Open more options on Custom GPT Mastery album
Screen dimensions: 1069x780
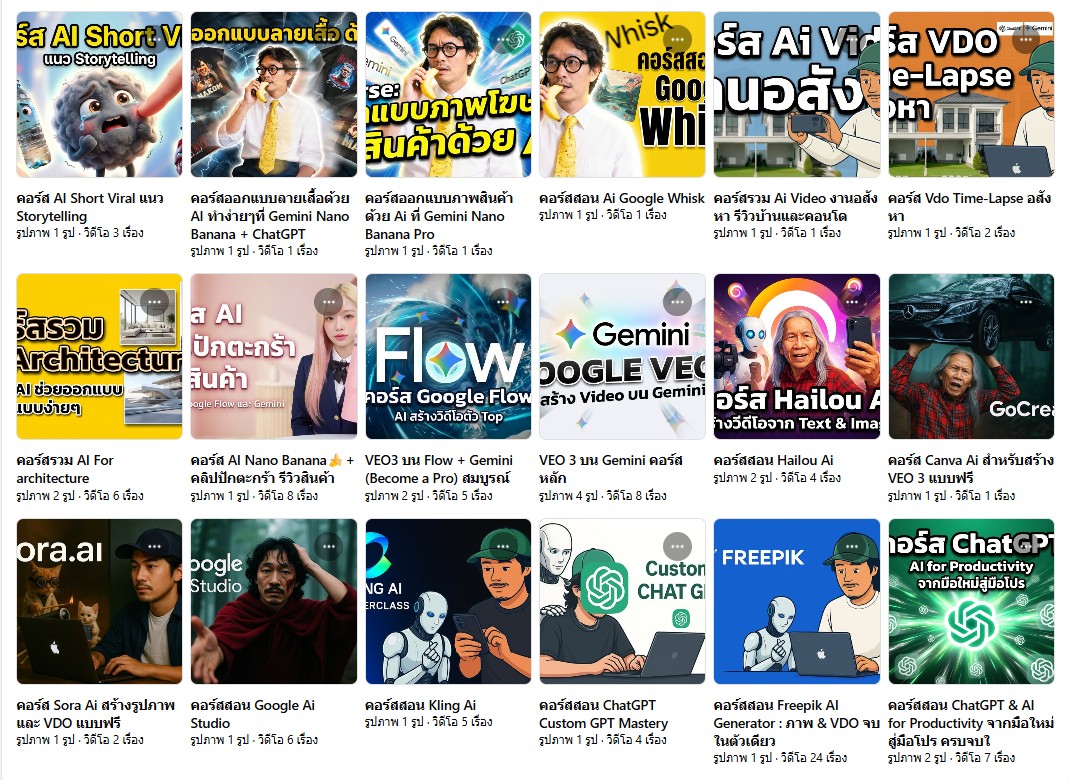pos(678,546)
